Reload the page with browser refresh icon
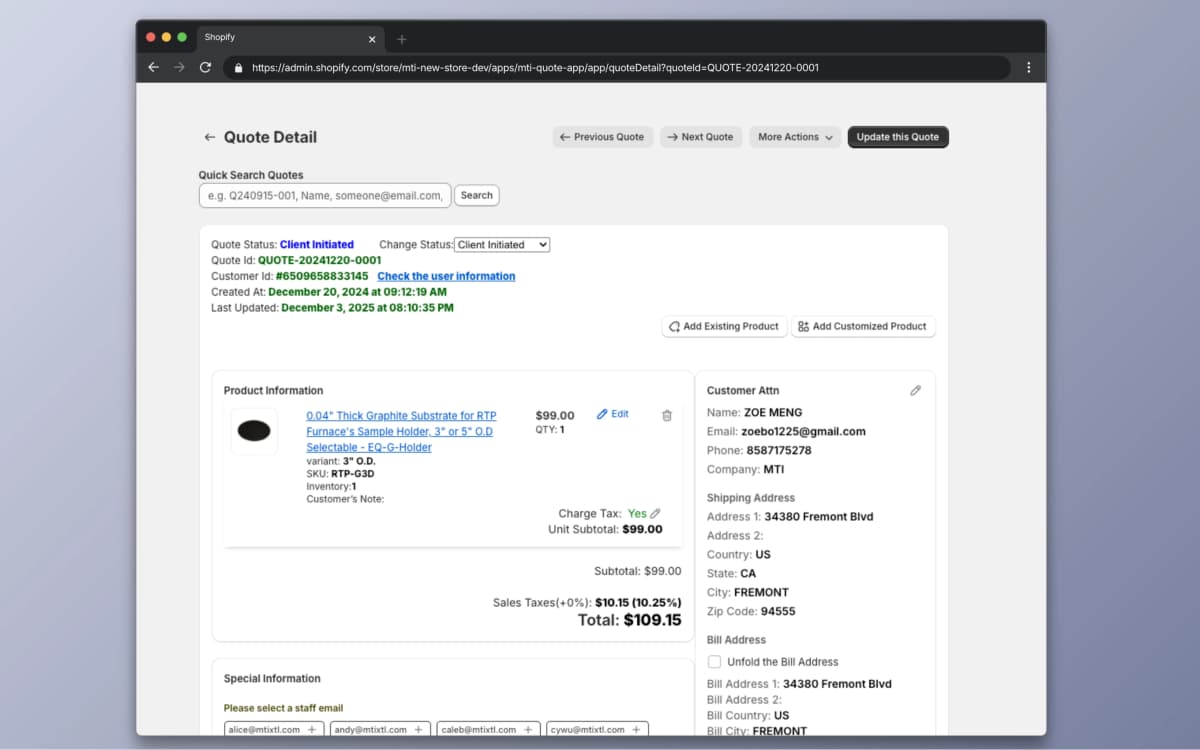Viewport: 1200px width, 750px height. click(205, 68)
